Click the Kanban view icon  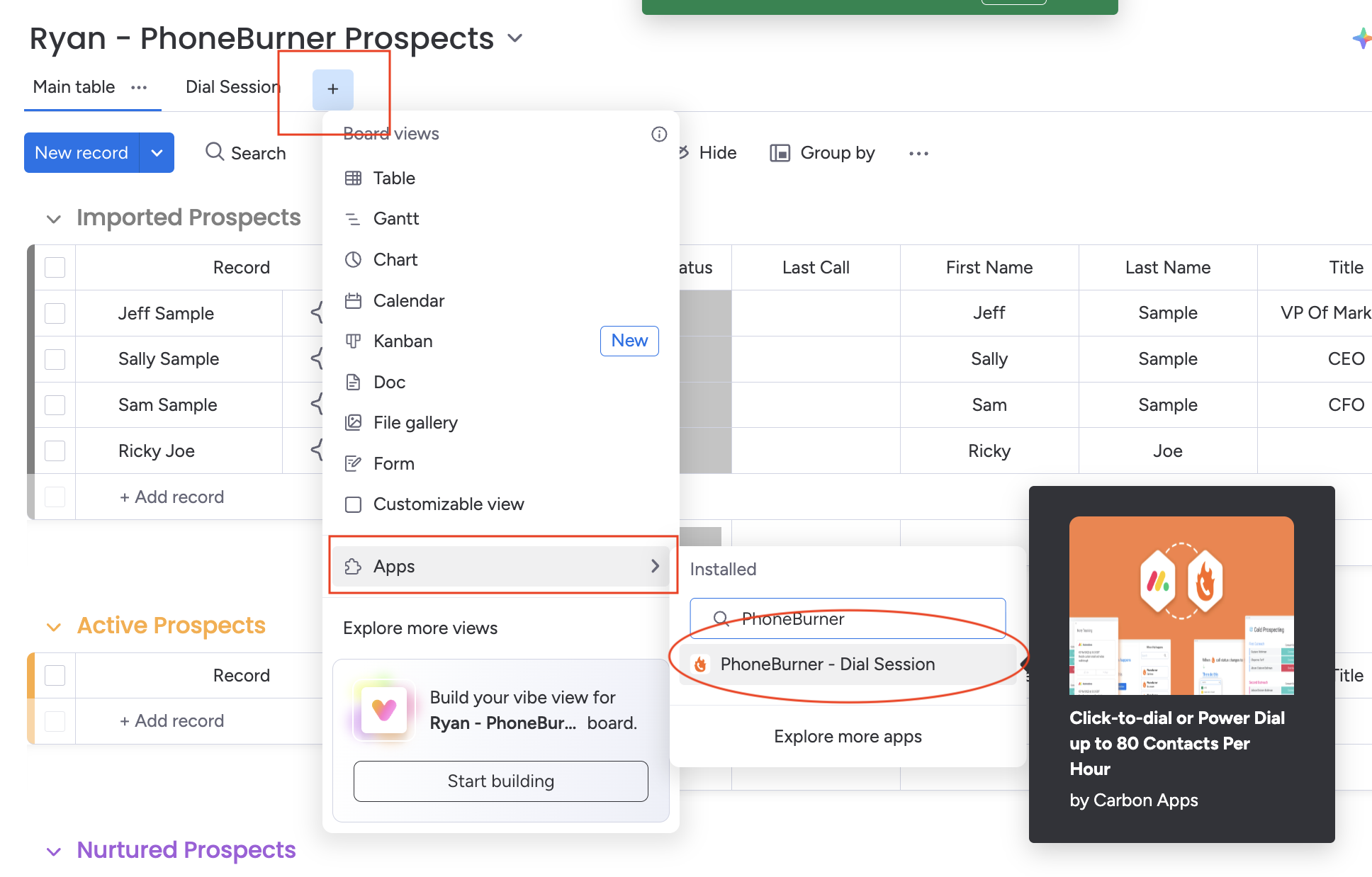click(352, 341)
